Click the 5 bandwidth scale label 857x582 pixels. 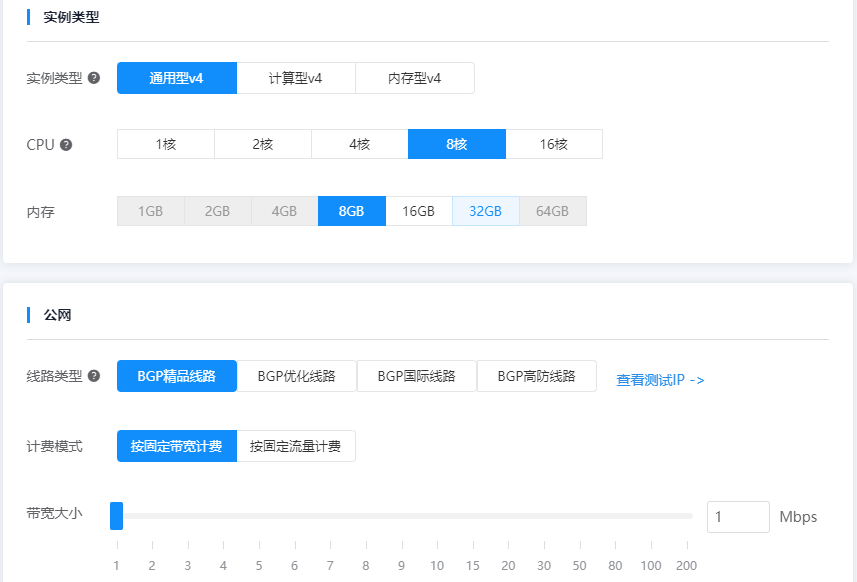coord(259,566)
